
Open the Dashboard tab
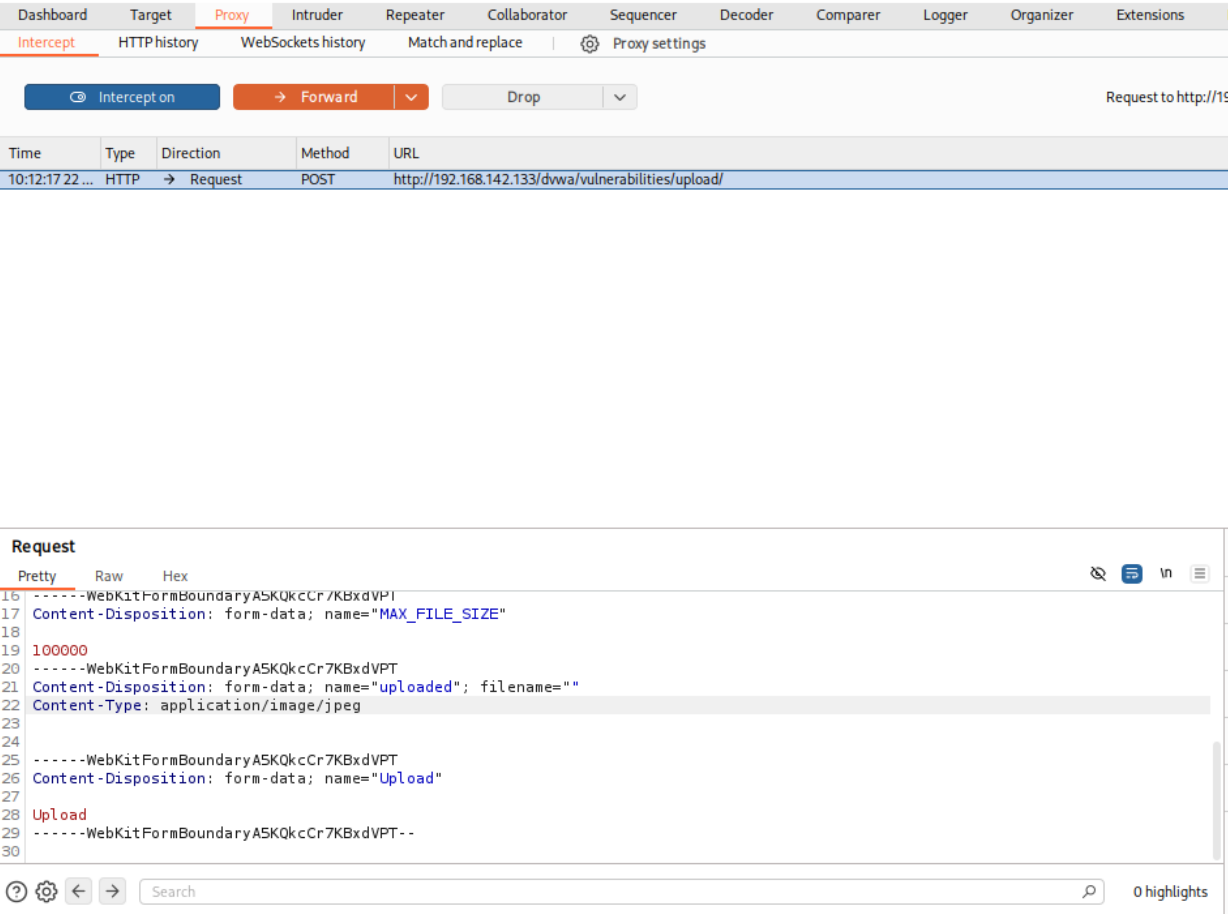pyautogui.click(x=52, y=15)
